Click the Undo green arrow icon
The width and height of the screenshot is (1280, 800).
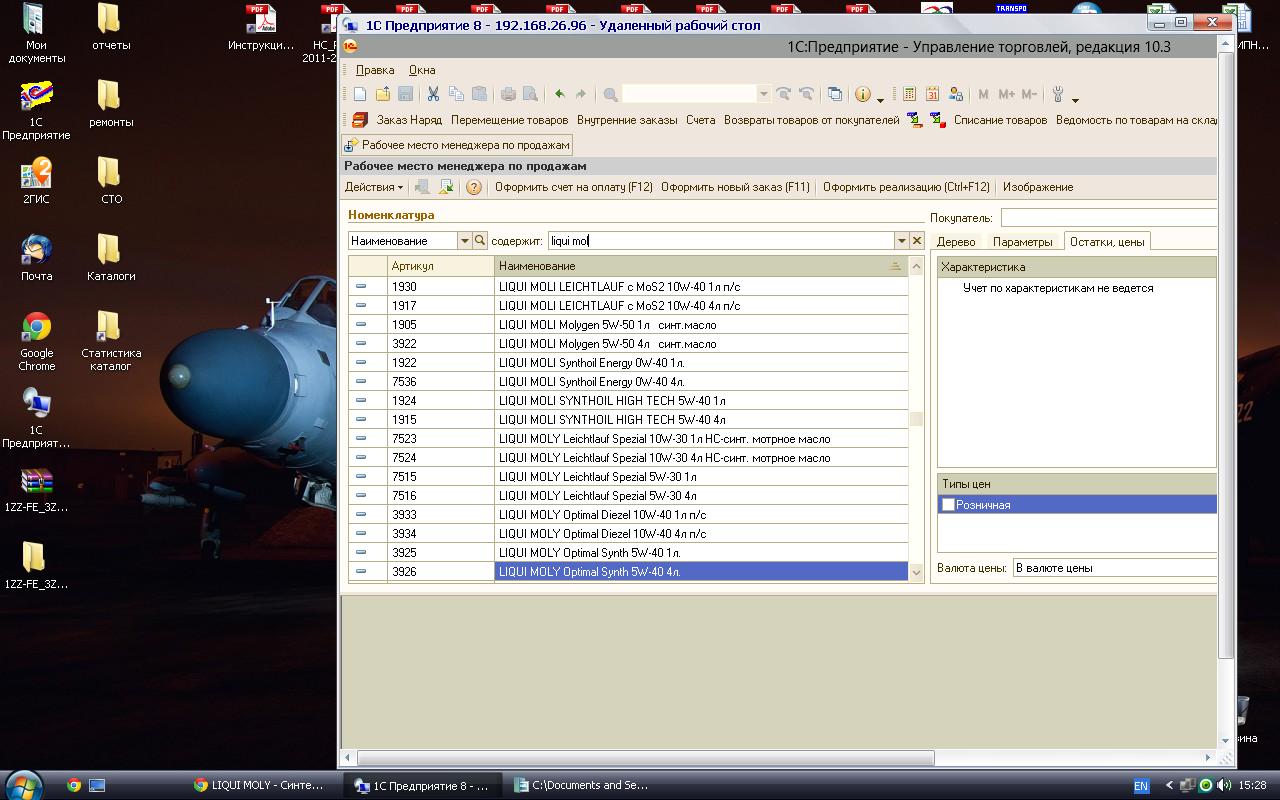click(x=559, y=94)
